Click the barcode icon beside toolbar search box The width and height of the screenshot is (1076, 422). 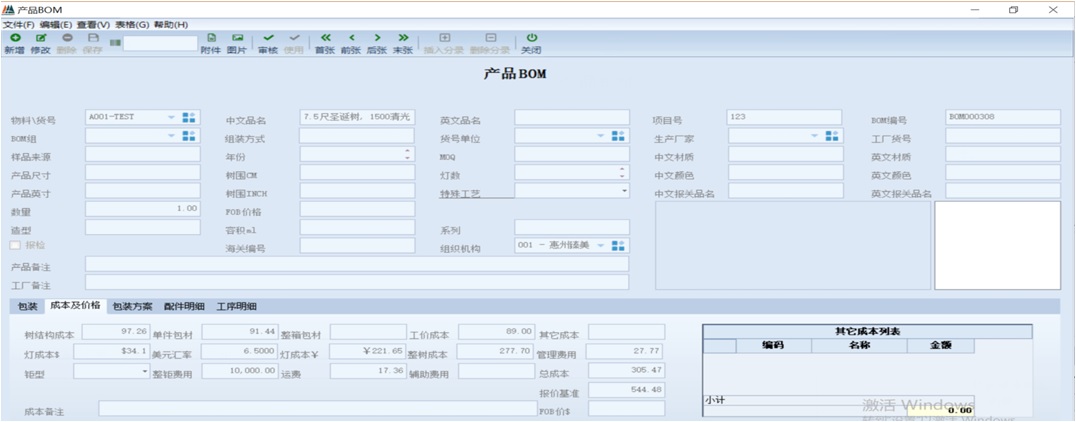click(115, 43)
